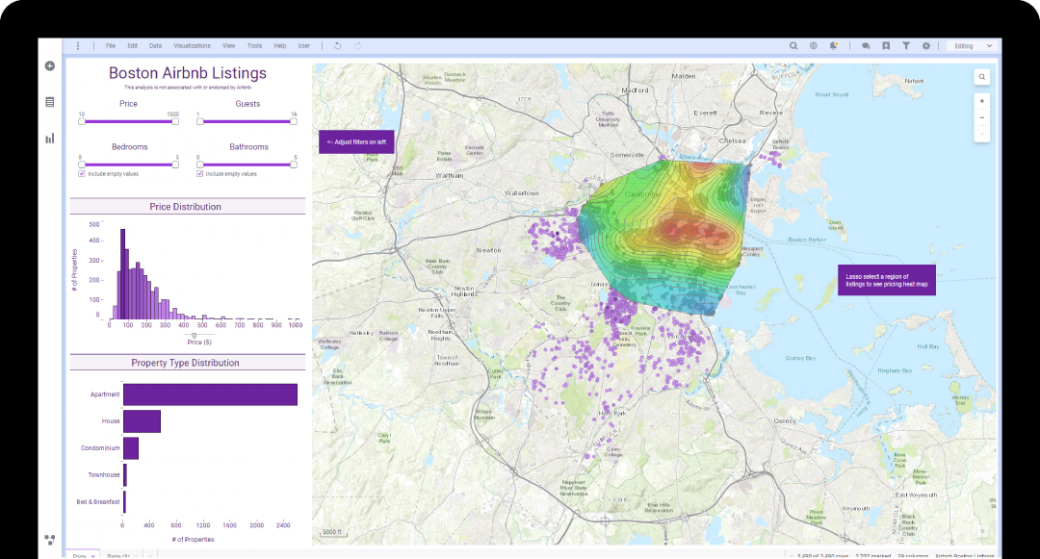Click the Price Distribution title bar
Image resolution: width=1040 pixels, height=559 pixels.
coord(188,206)
